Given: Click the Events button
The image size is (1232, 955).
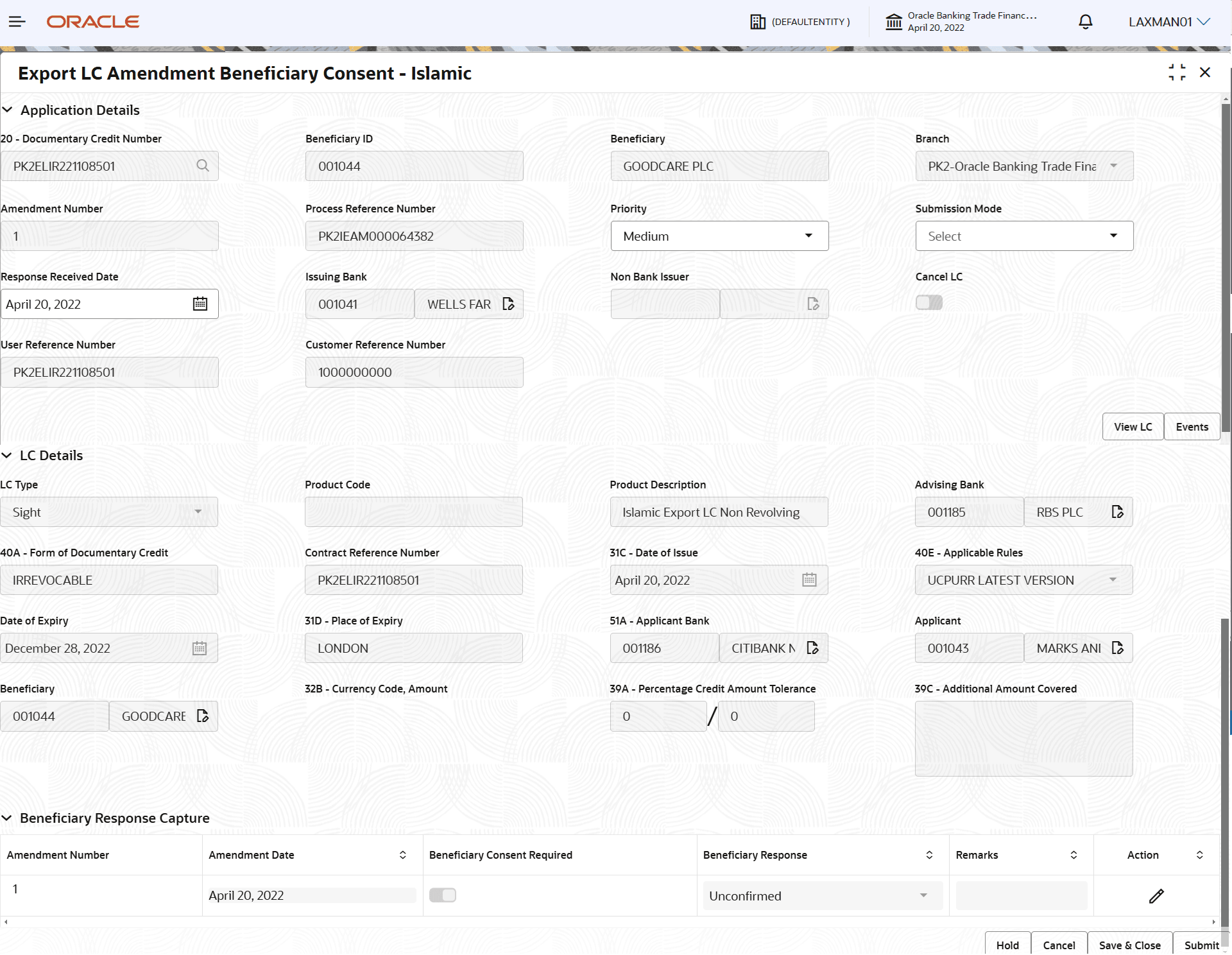Looking at the screenshot, I should (x=1192, y=427).
